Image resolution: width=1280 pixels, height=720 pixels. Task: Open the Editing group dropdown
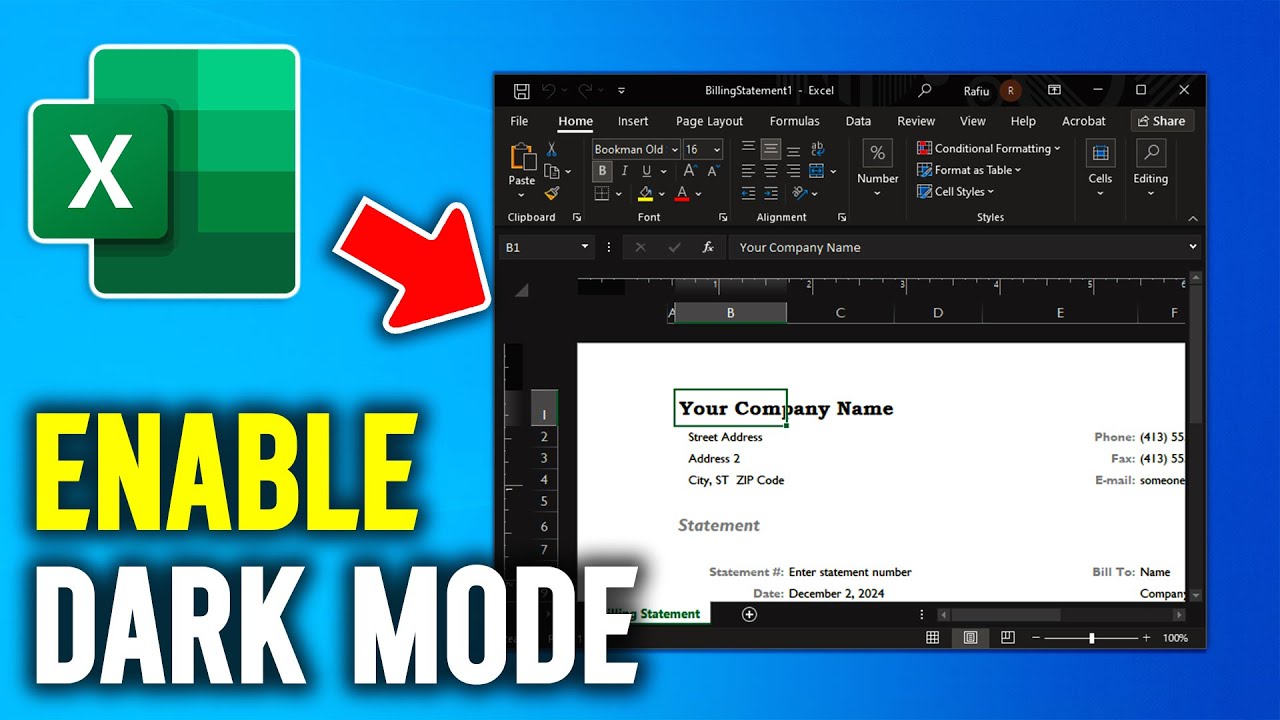click(x=1150, y=168)
